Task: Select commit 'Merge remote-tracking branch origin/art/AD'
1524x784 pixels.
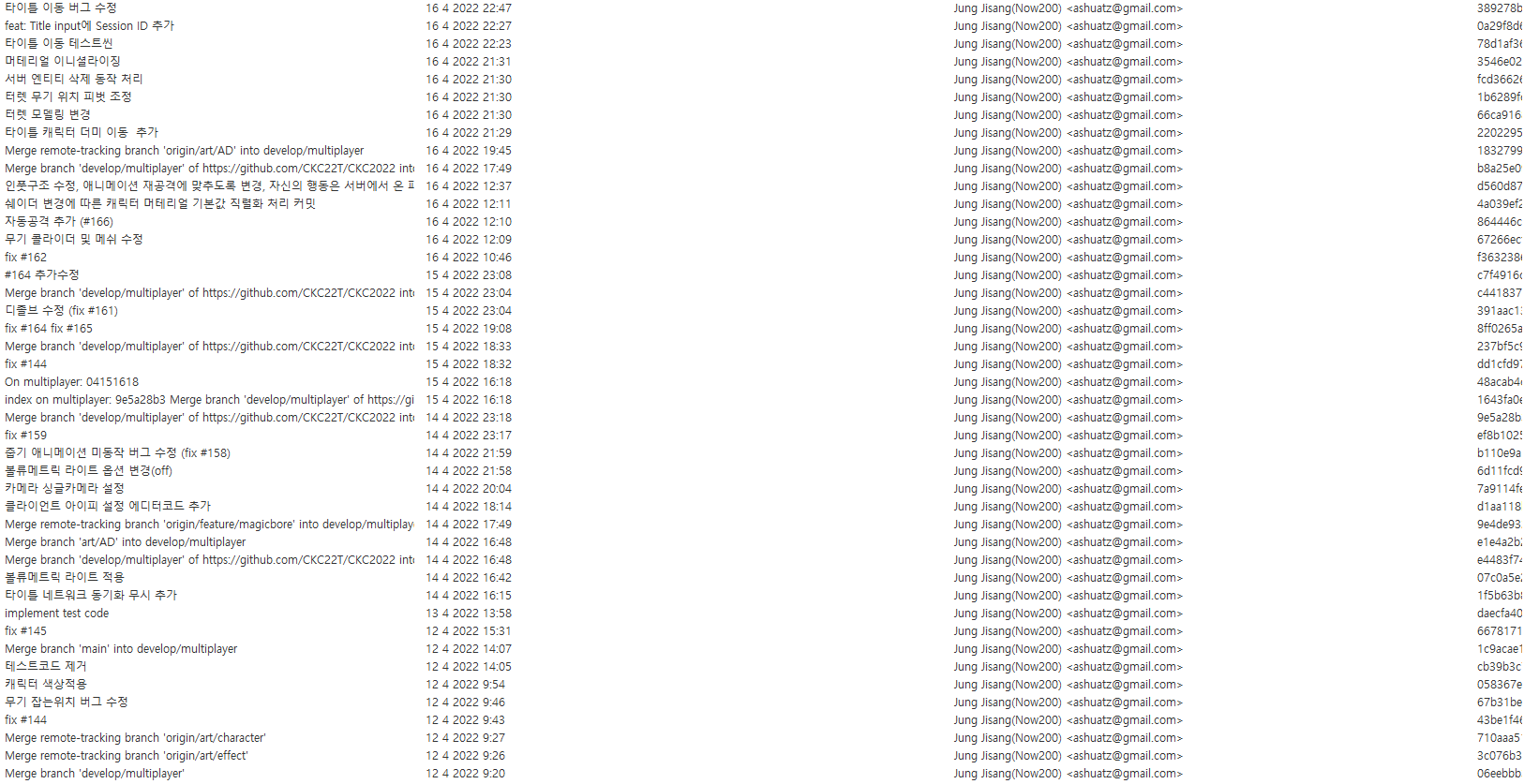Action: click(184, 151)
